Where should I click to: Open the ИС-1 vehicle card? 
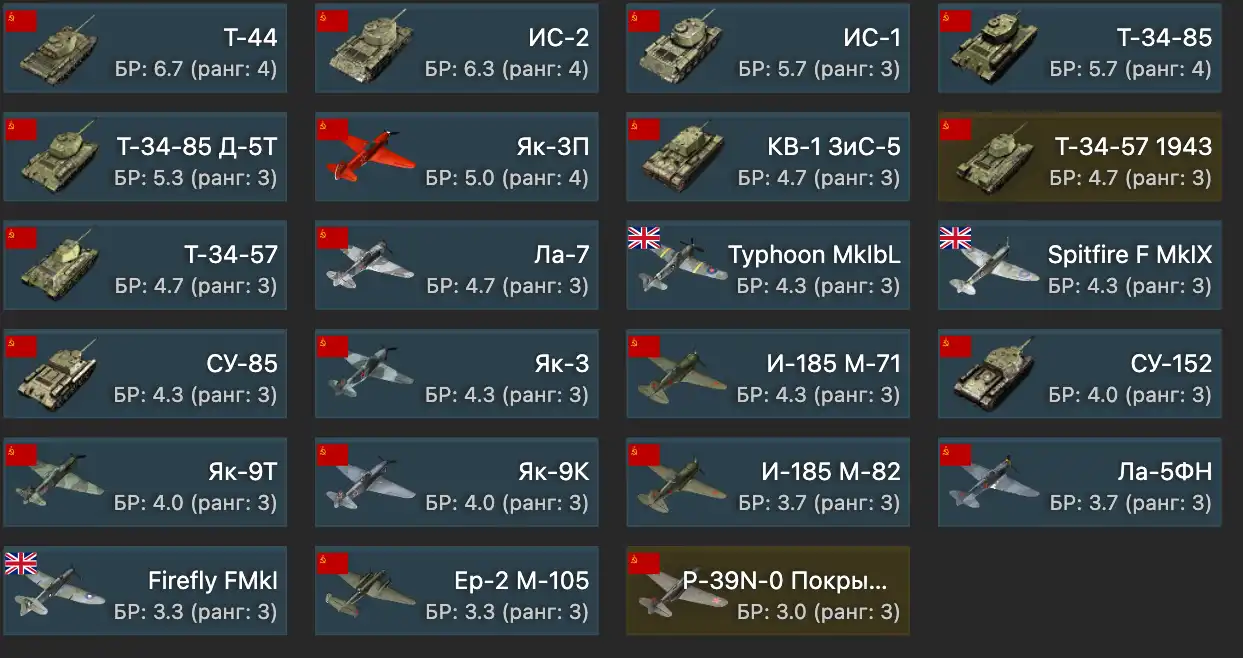click(x=768, y=47)
